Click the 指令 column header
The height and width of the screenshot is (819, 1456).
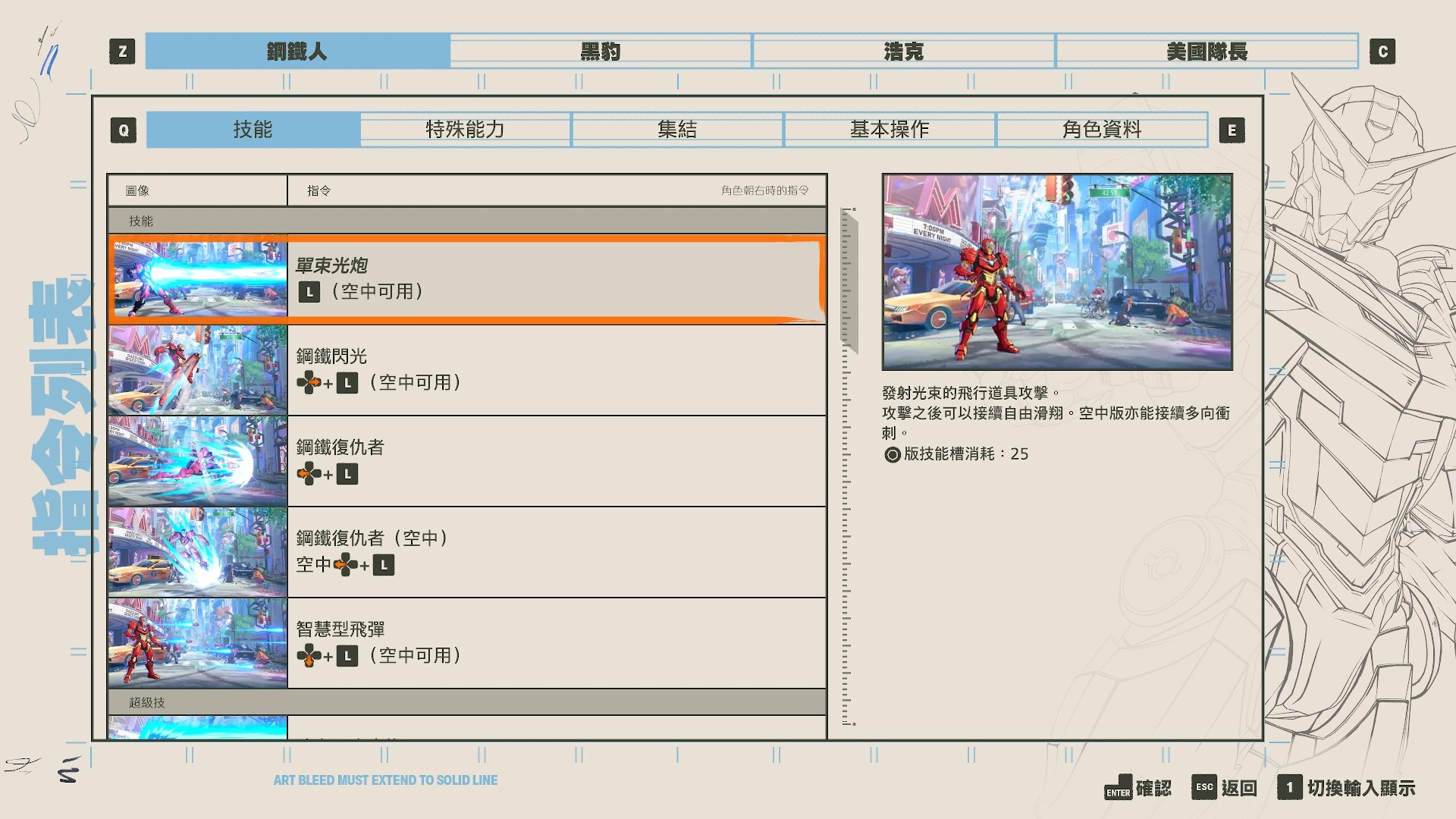(x=319, y=191)
